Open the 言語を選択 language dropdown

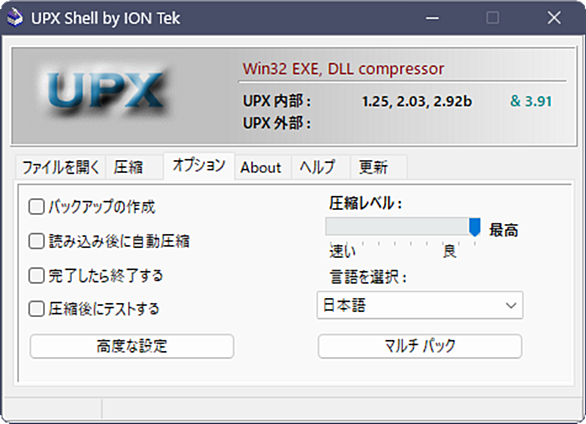point(420,305)
